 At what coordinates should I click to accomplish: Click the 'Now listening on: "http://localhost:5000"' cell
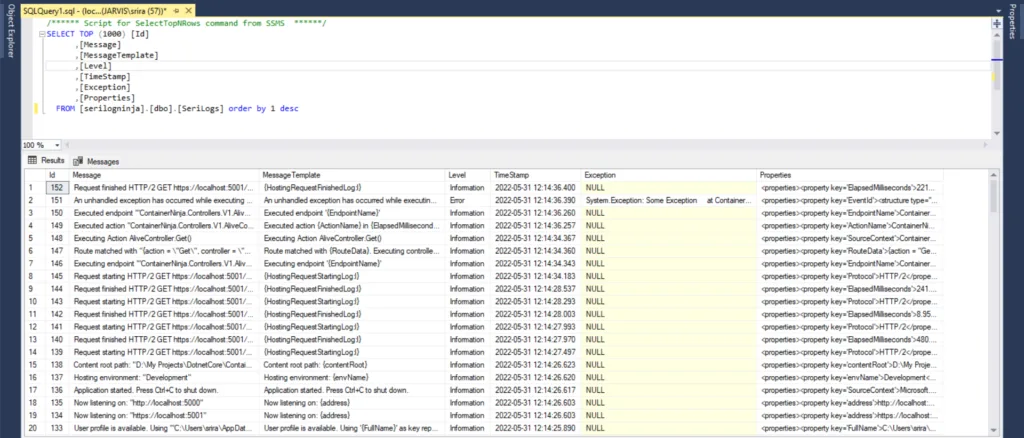coord(165,402)
